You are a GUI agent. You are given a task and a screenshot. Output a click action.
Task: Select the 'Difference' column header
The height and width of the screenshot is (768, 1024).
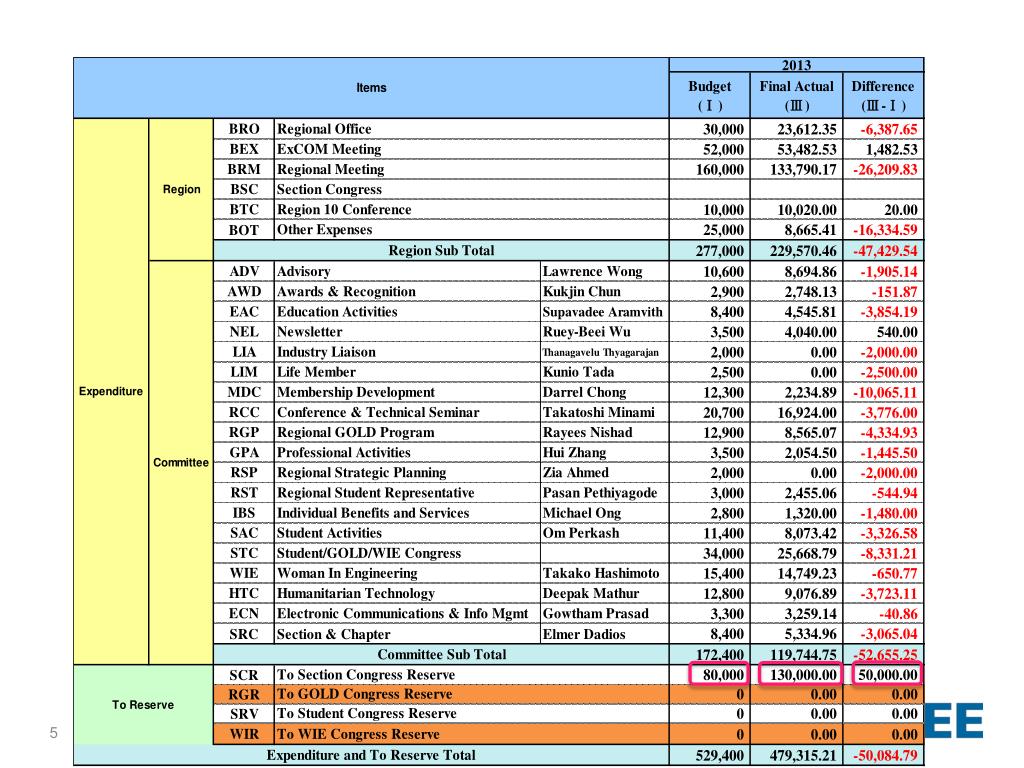click(884, 95)
